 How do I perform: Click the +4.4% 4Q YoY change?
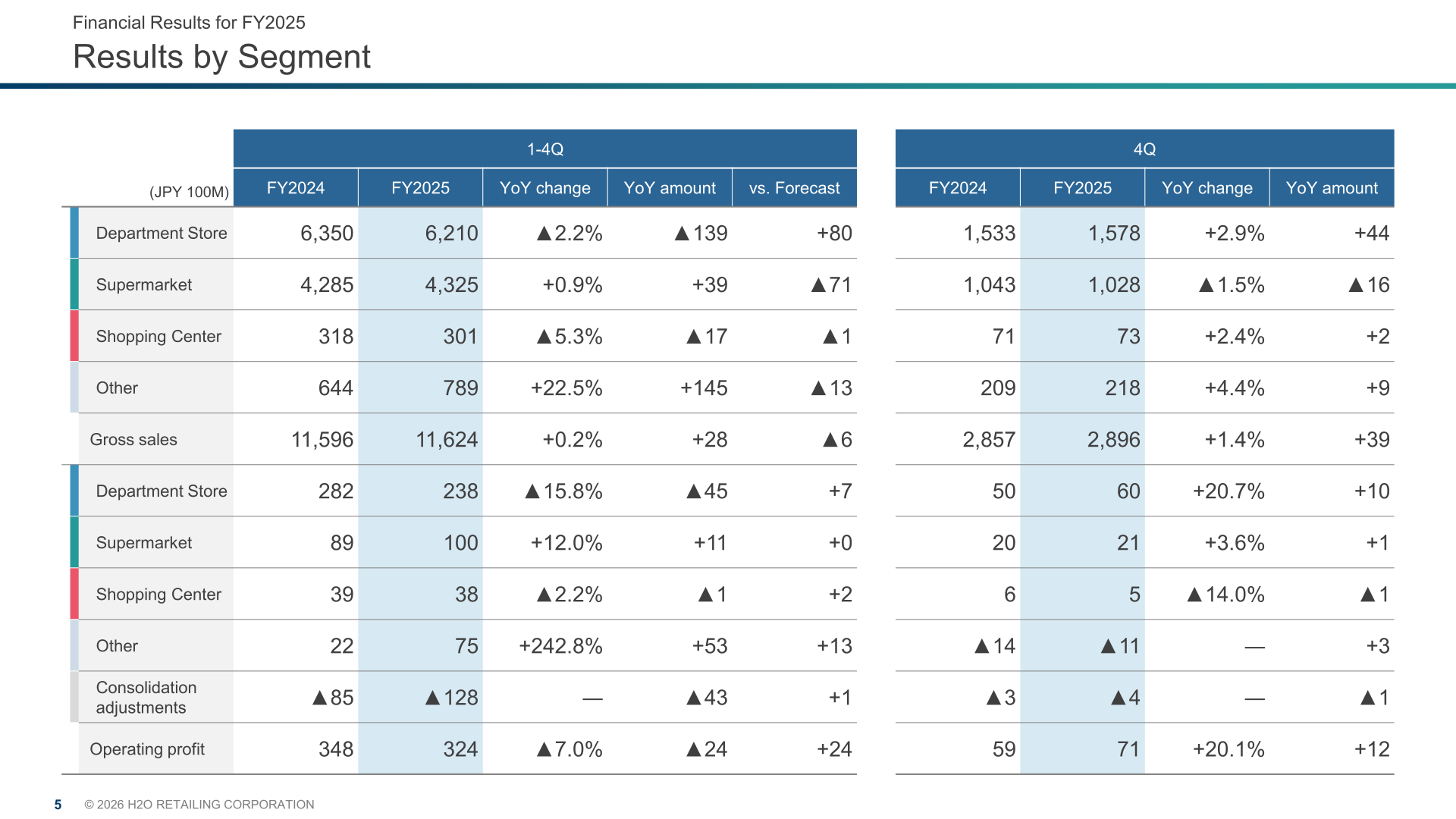(x=1235, y=388)
